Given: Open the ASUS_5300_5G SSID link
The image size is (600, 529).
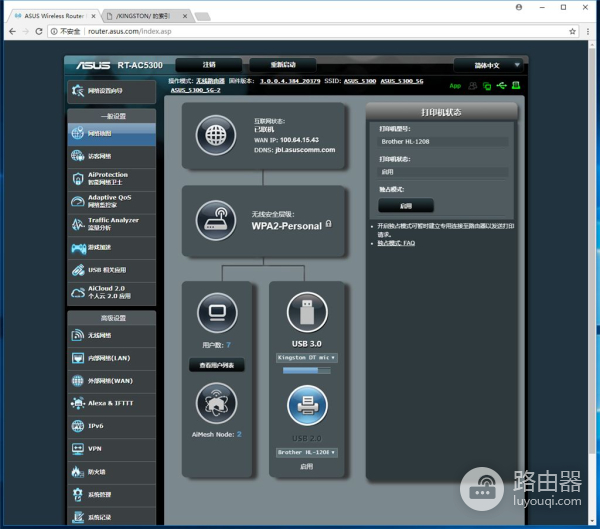Looking at the screenshot, I should click(x=402, y=80).
